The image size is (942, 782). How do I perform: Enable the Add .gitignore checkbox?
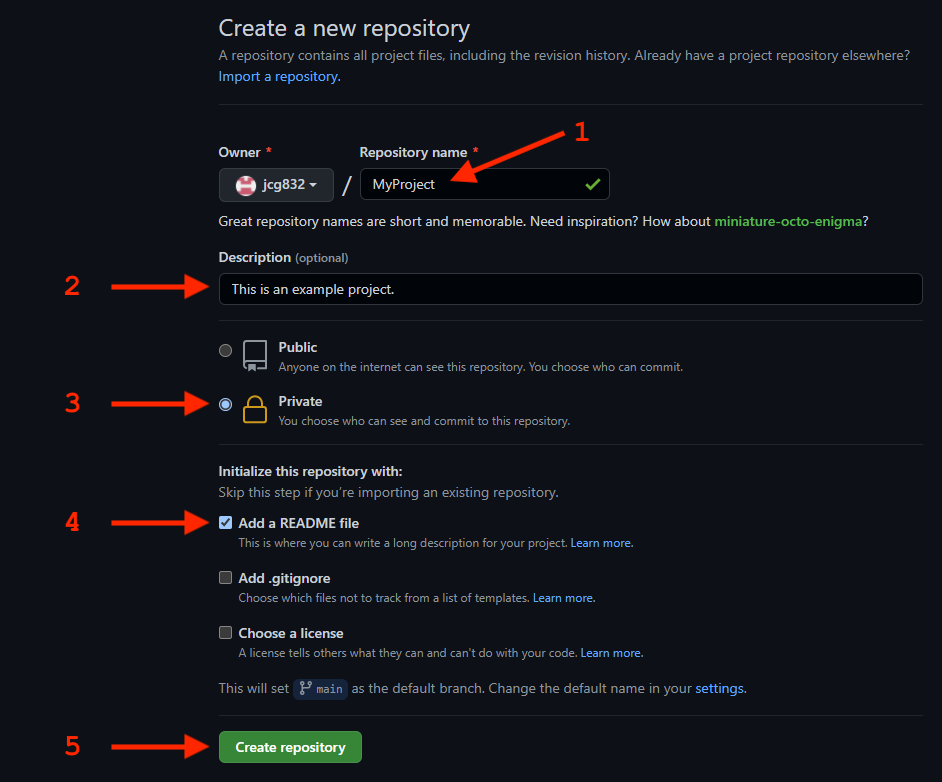click(x=225, y=578)
